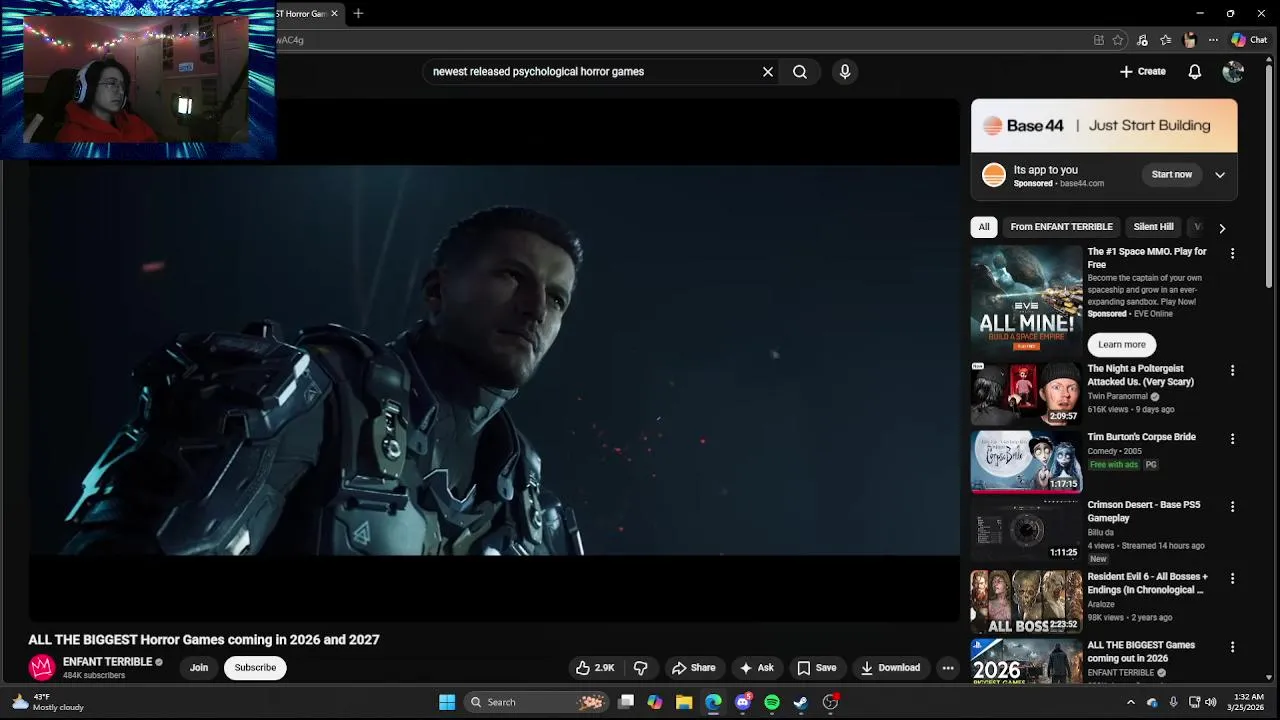Open the Edge profile picture
This screenshot has width=1280, height=720.
(x=1189, y=40)
